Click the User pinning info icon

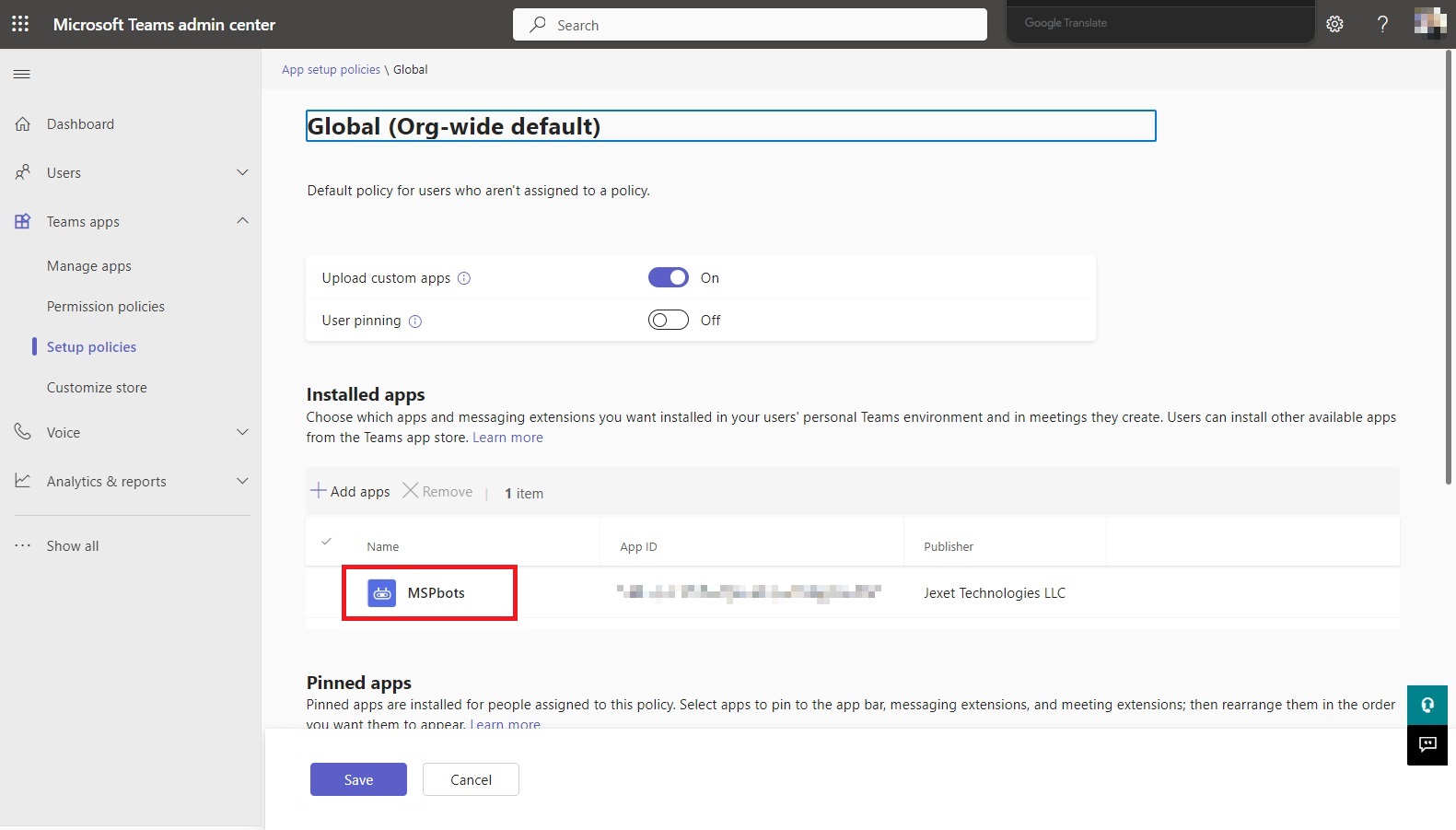(415, 321)
